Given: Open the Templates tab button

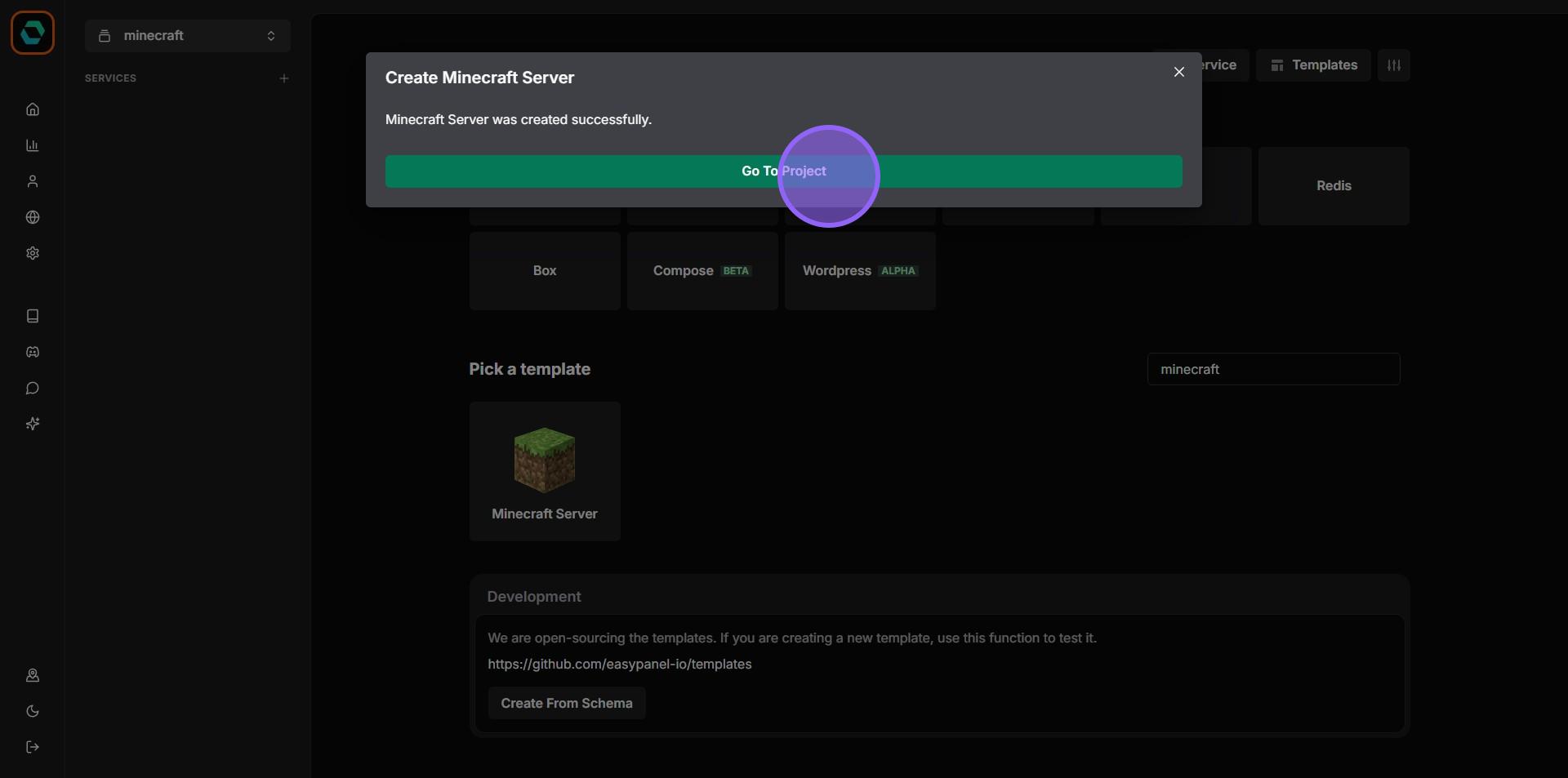Looking at the screenshot, I should tap(1313, 65).
